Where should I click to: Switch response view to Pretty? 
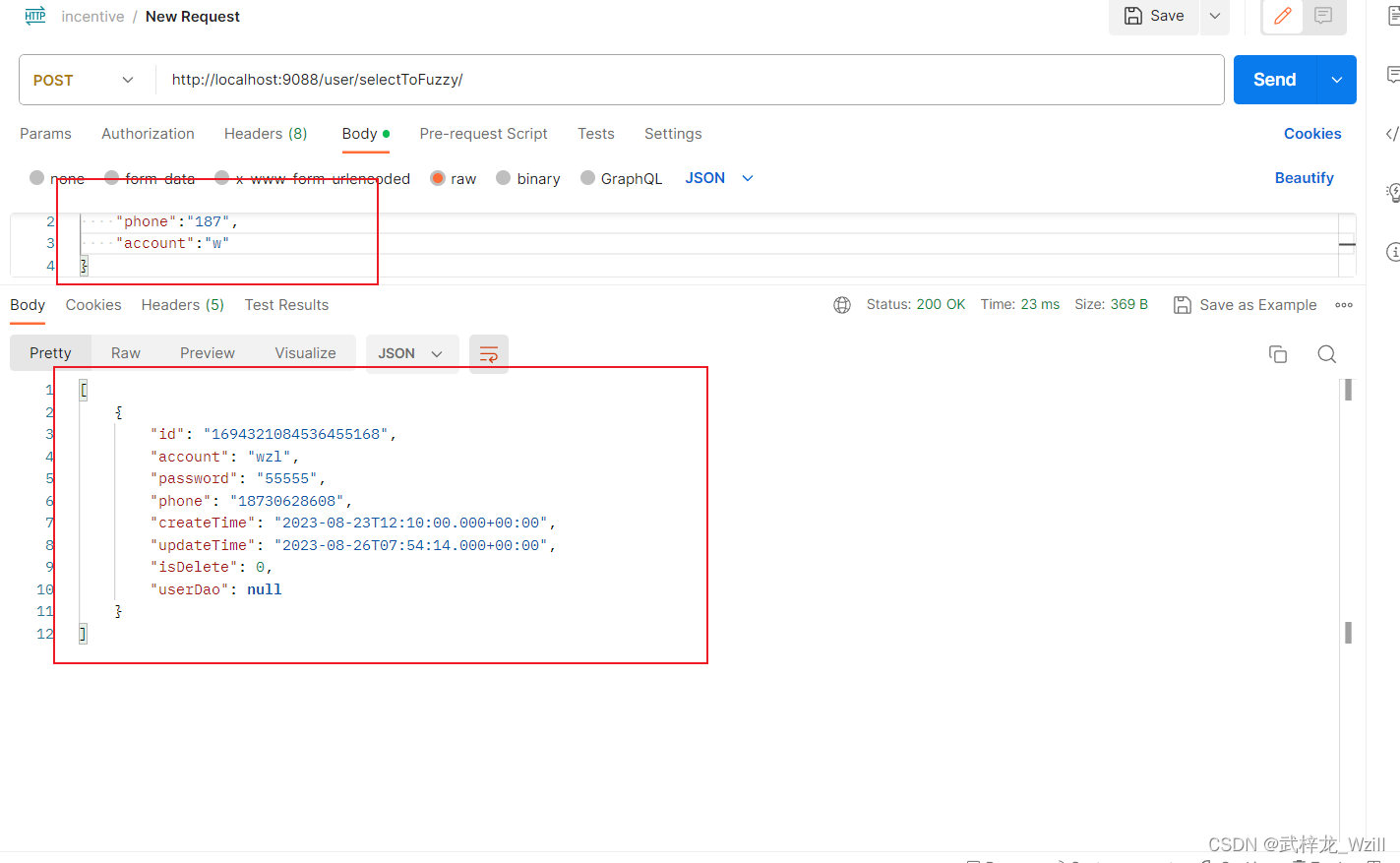tap(50, 353)
